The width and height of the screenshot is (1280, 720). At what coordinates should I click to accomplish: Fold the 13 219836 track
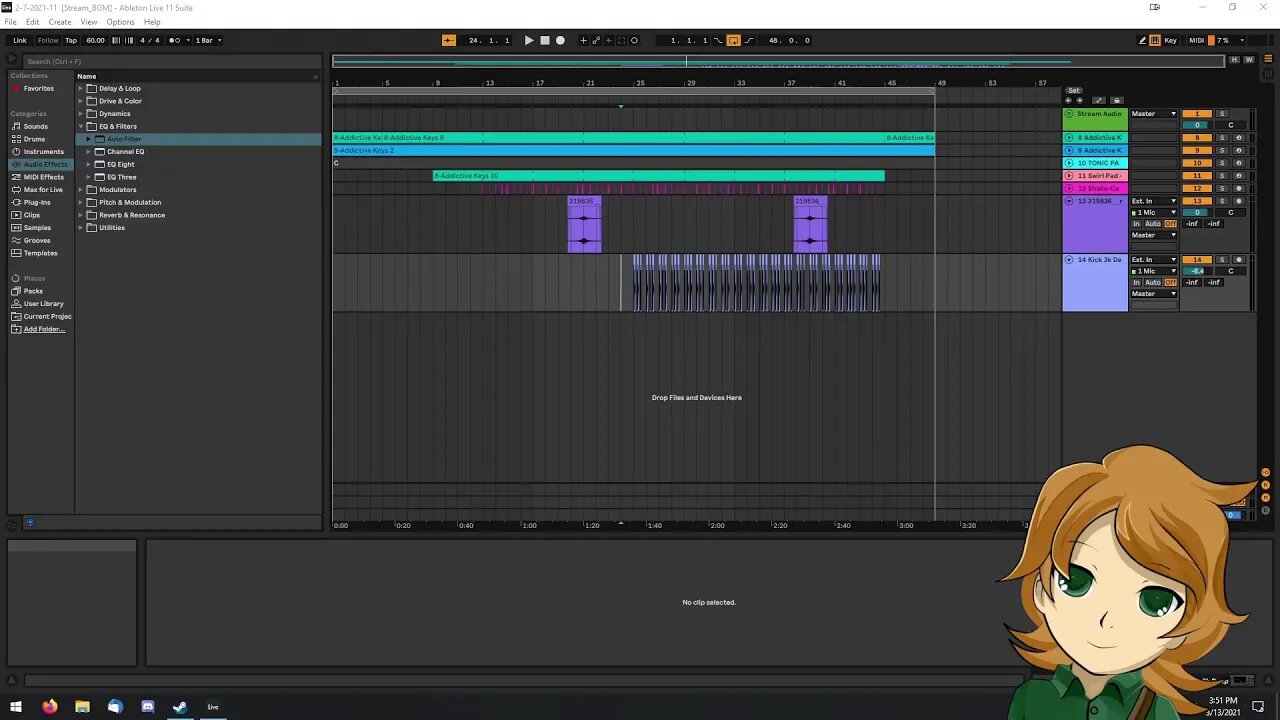[x=1069, y=201]
